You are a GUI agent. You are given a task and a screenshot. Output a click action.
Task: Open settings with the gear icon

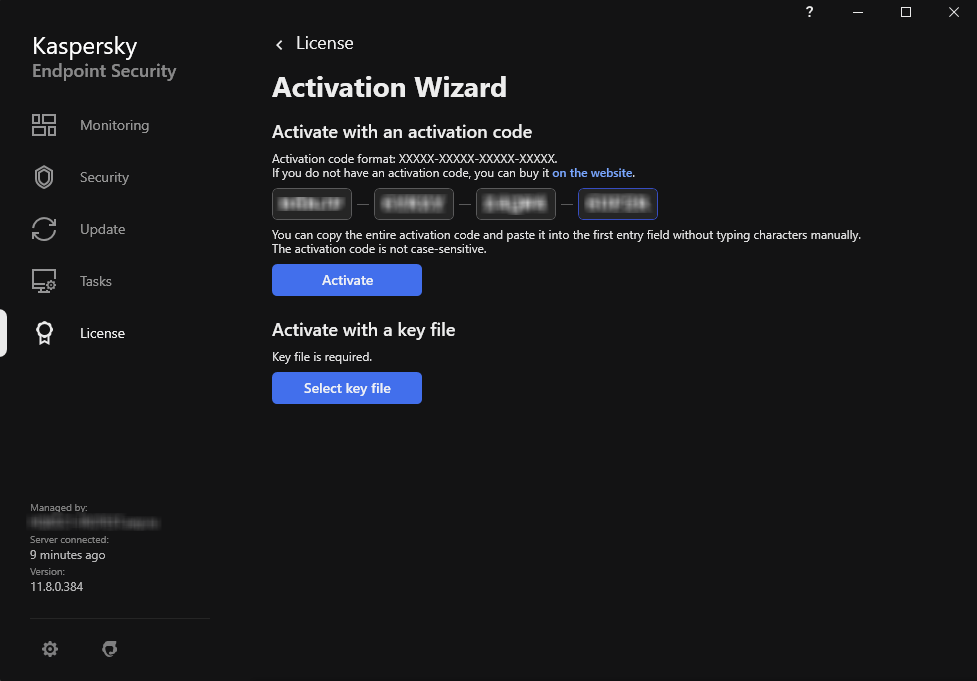[x=50, y=649]
